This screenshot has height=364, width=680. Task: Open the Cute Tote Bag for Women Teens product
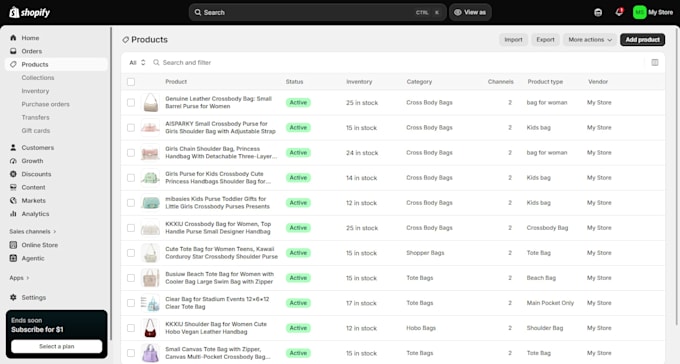point(221,253)
